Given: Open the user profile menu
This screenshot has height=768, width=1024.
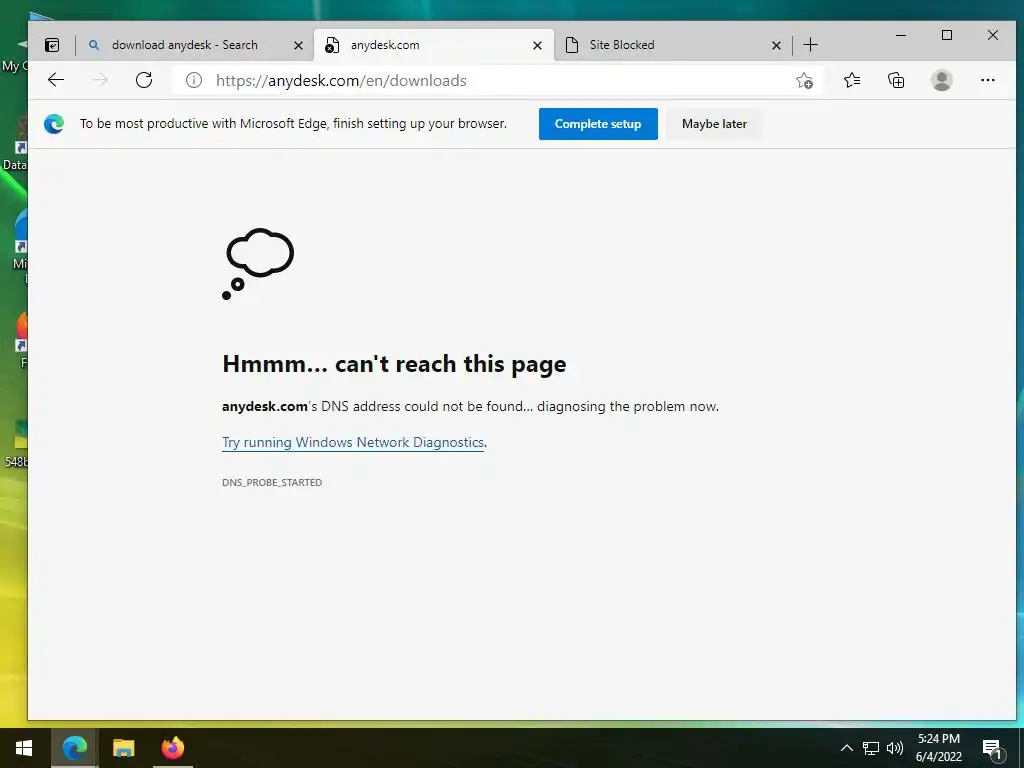Looking at the screenshot, I should (942, 80).
